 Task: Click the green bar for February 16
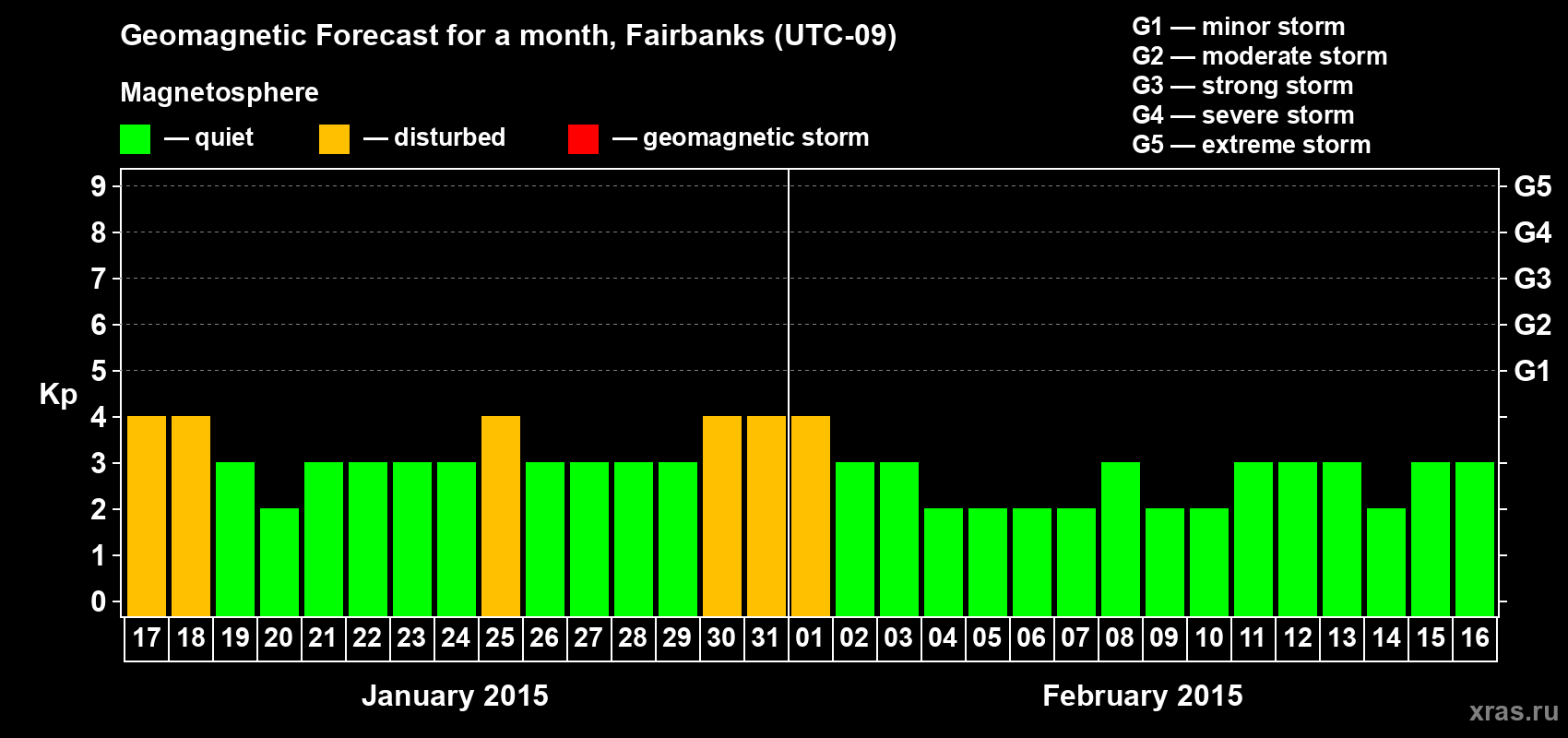[x=1475, y=540]
